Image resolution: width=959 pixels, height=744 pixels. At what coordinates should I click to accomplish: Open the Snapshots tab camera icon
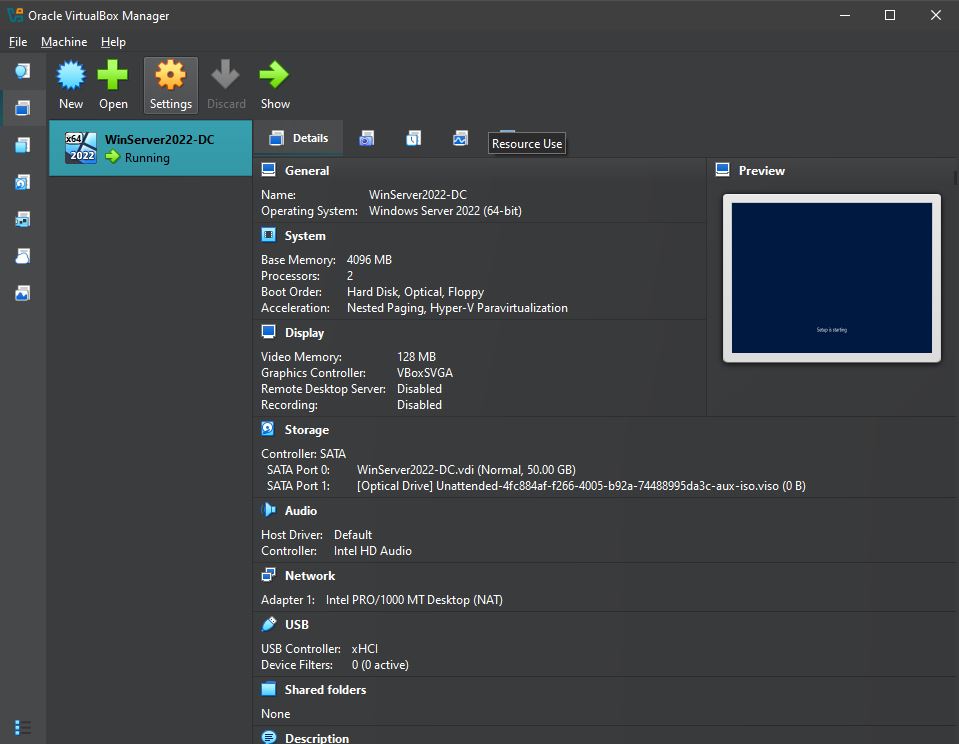pyautogui.click(x=366, y=138)
